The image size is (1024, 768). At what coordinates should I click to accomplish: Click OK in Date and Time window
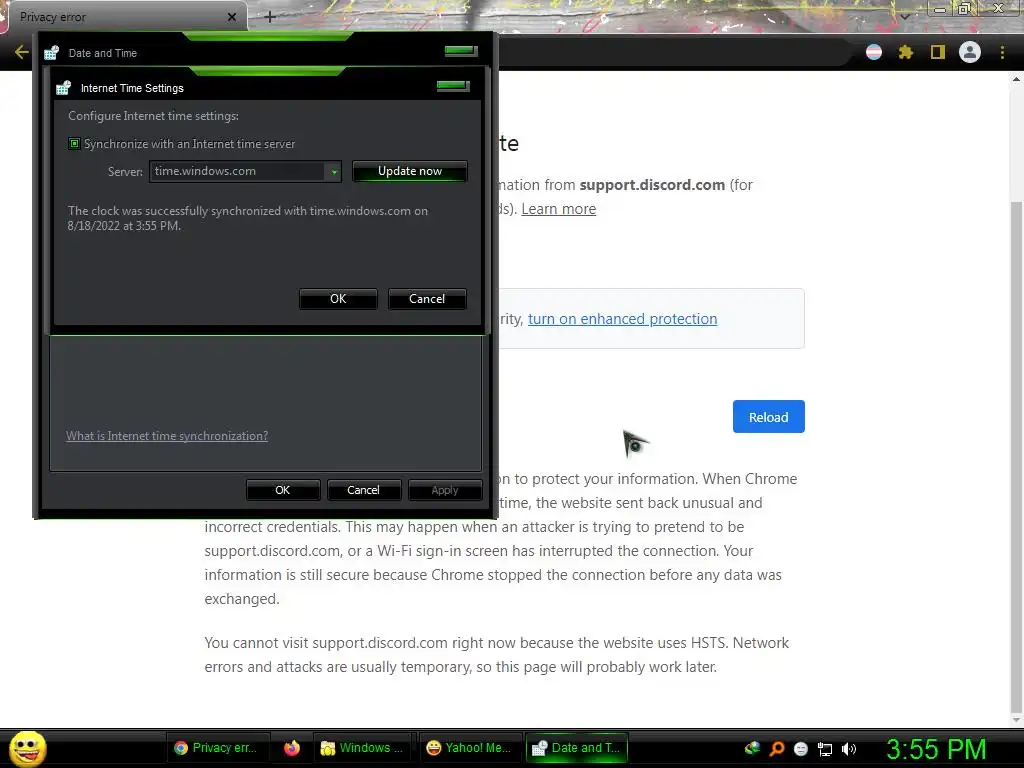[x=282, y=490]
